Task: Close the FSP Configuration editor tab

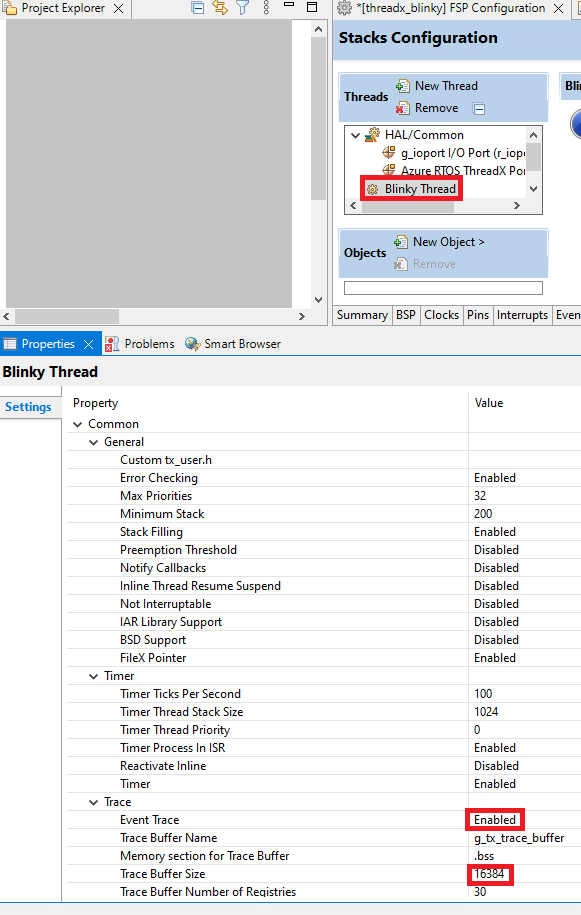Action: pyautogui.click(x=558, y=8)
